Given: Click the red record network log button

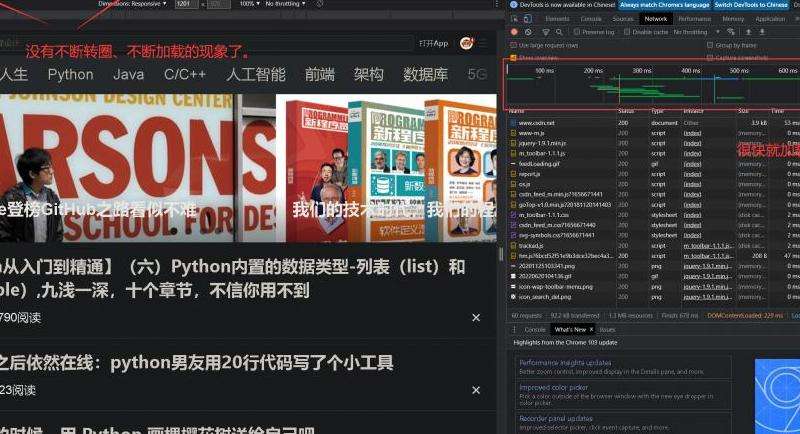Looking at the screenshot, I should pos(514,32).
